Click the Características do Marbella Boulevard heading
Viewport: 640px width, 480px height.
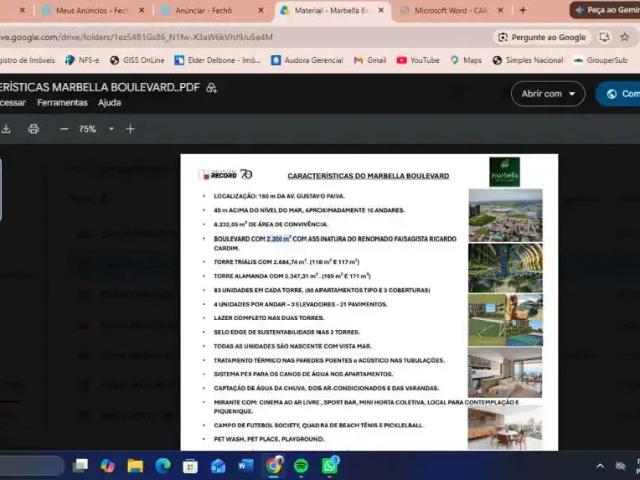point(368,176)
